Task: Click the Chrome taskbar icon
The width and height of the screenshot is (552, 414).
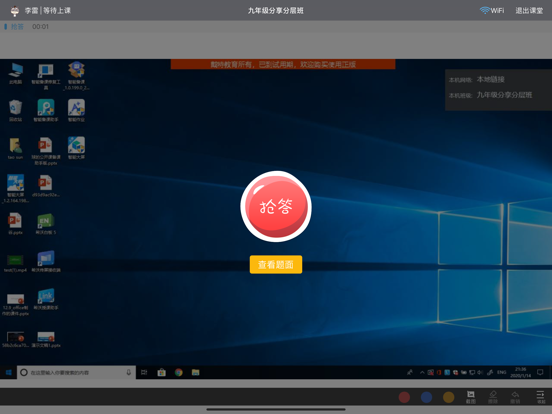Action: point(178,372)
